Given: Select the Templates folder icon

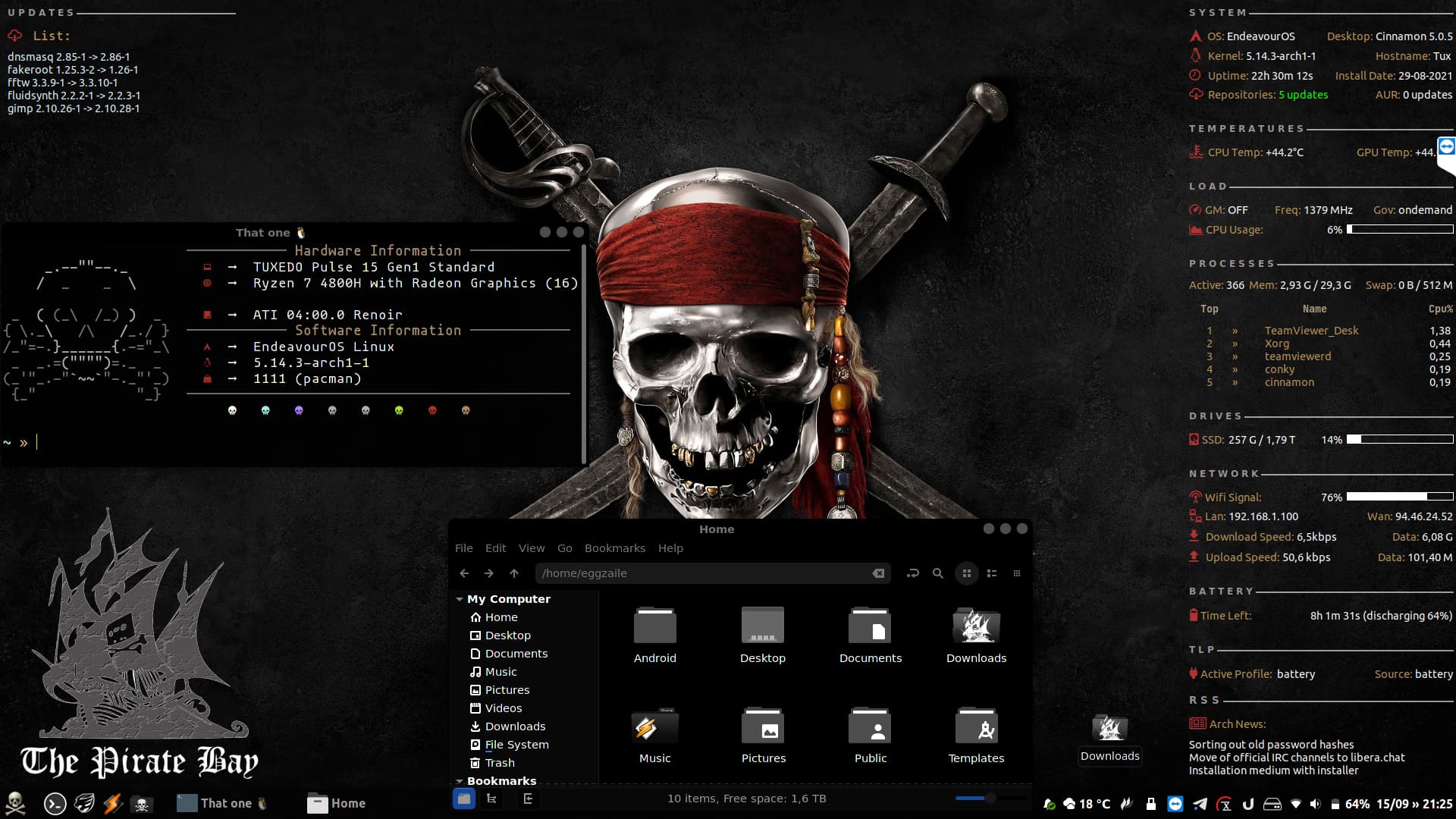Looking at the screenshot, I should coord(977,726).
